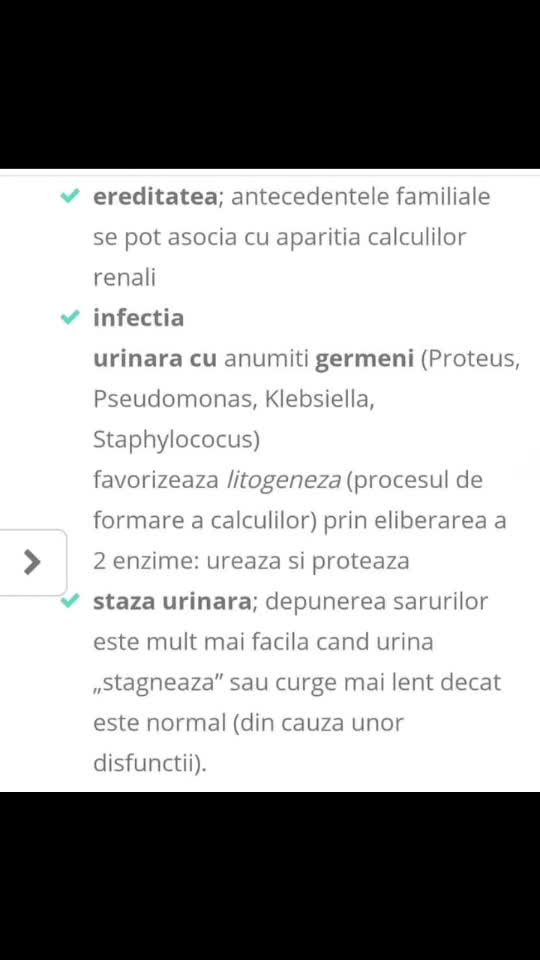
Task: Click the bold text urinara cu
Action: pyautogui.click(x=155, y=359)
